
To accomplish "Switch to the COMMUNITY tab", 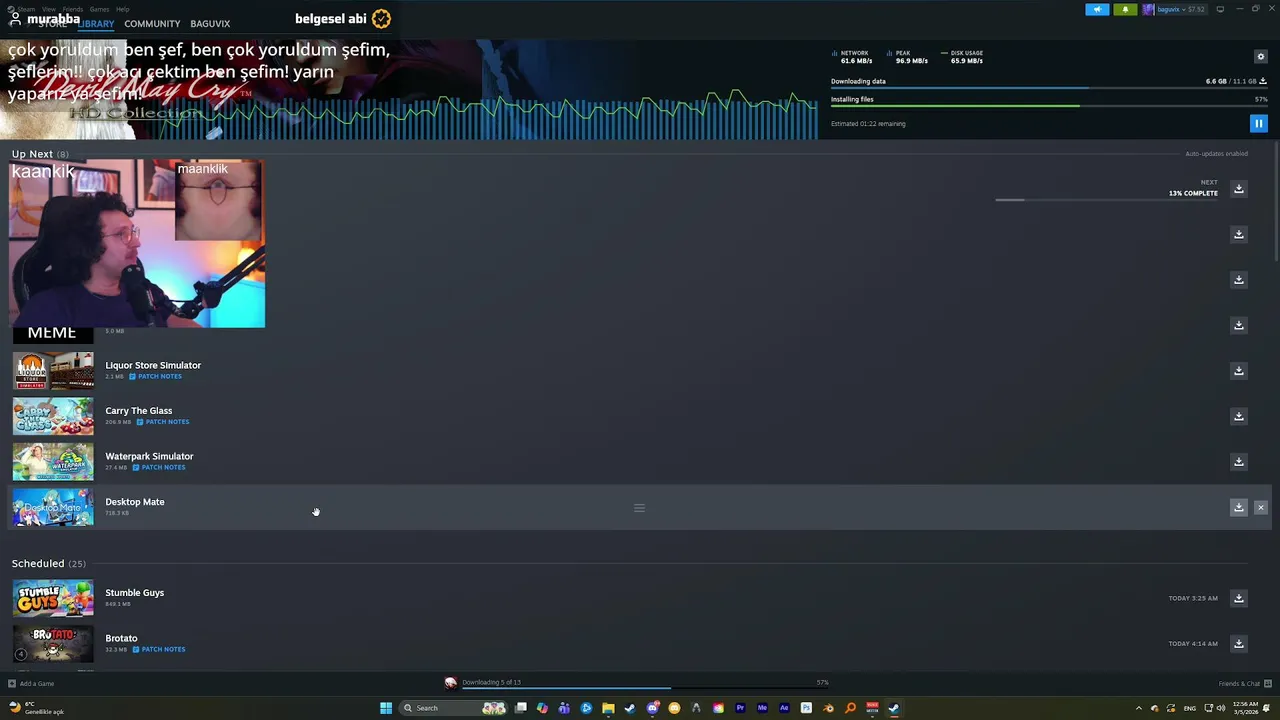I will pyautogui.click(x=152, y=24).
